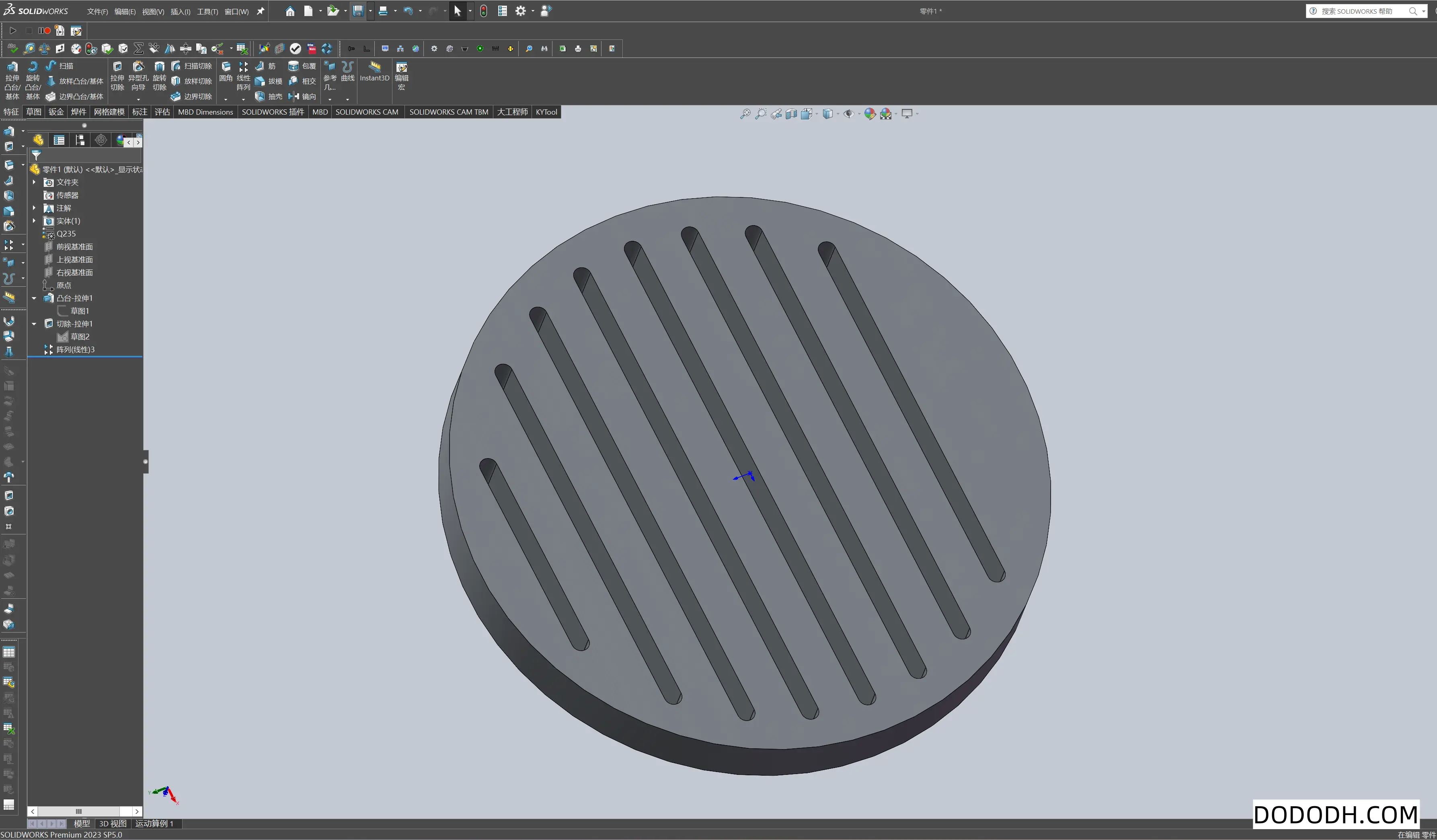Image resolution: width=1437 pixels, height=840 pixels.
Task: Click the 放样凸台/基体 button
Action: tap(75, 81)
